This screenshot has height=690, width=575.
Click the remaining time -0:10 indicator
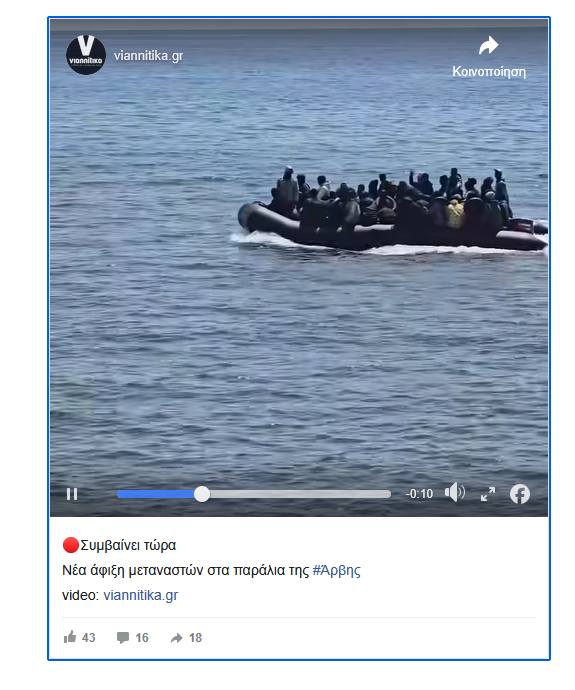[419, 494]
